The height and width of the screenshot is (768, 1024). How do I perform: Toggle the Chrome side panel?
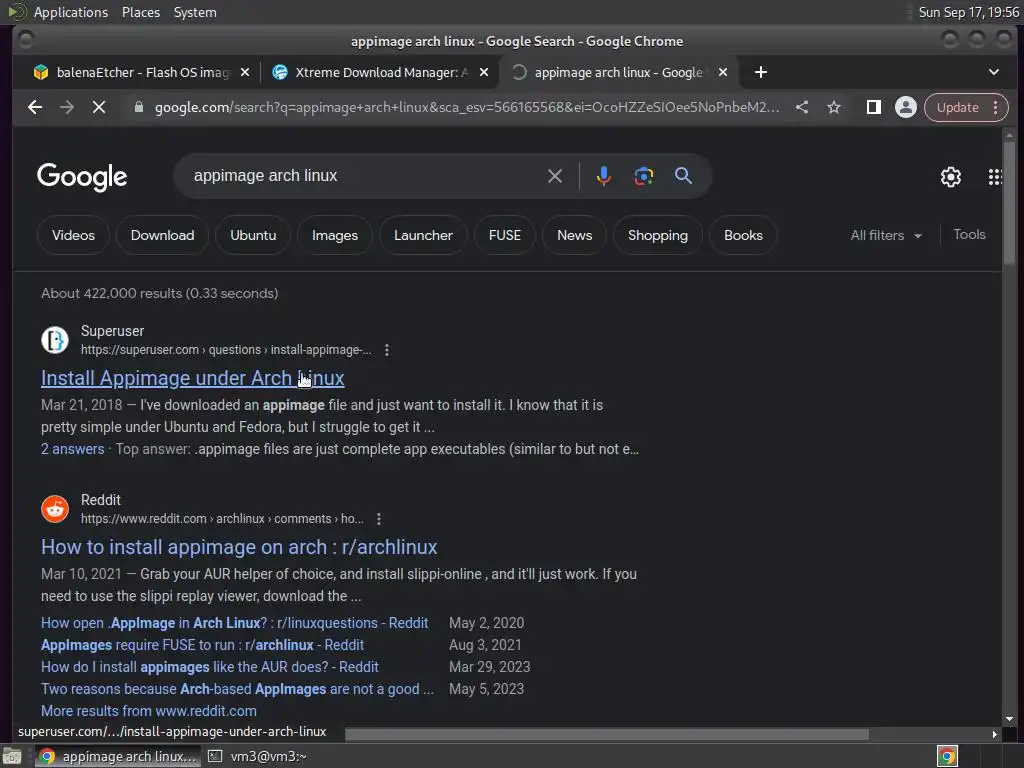point(874,107)
